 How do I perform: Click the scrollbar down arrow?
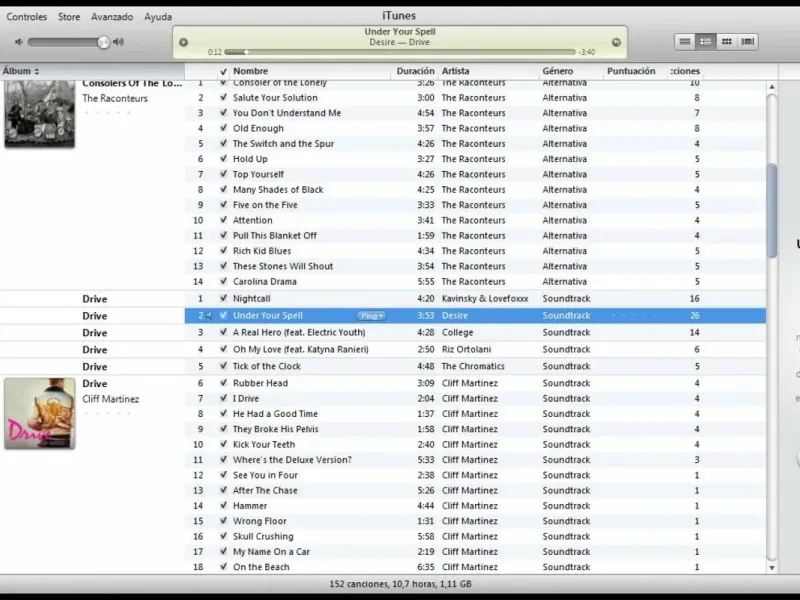click(x=772, y=567)
